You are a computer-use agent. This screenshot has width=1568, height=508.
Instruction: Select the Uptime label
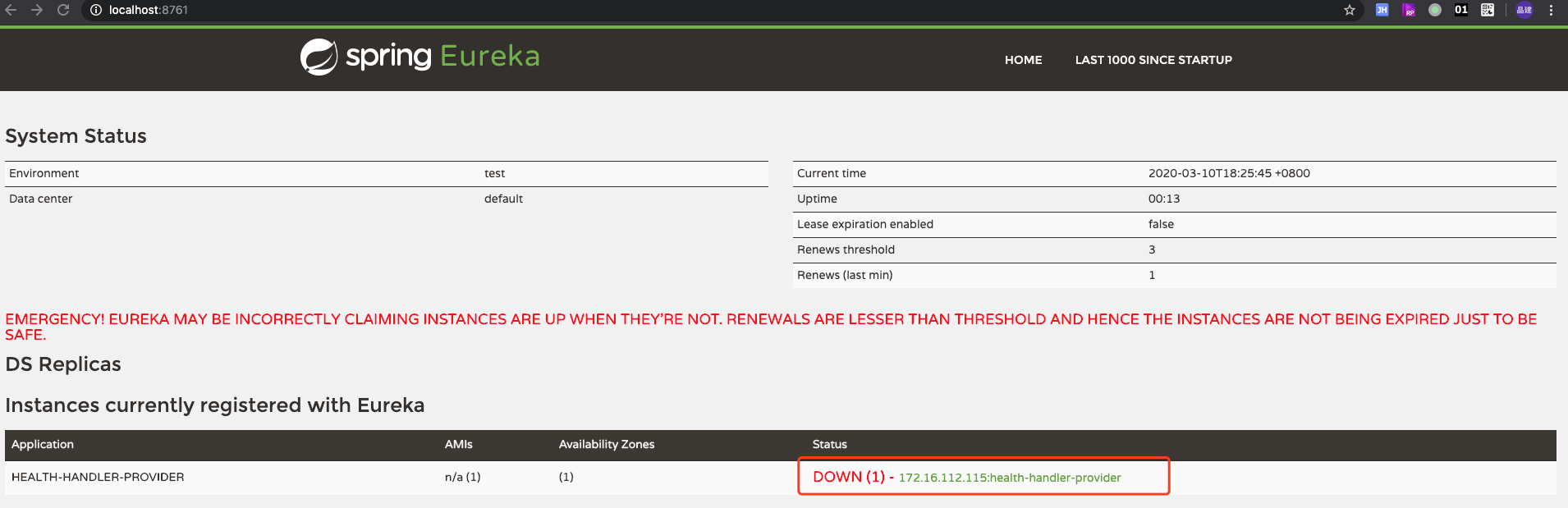[817, 199]
